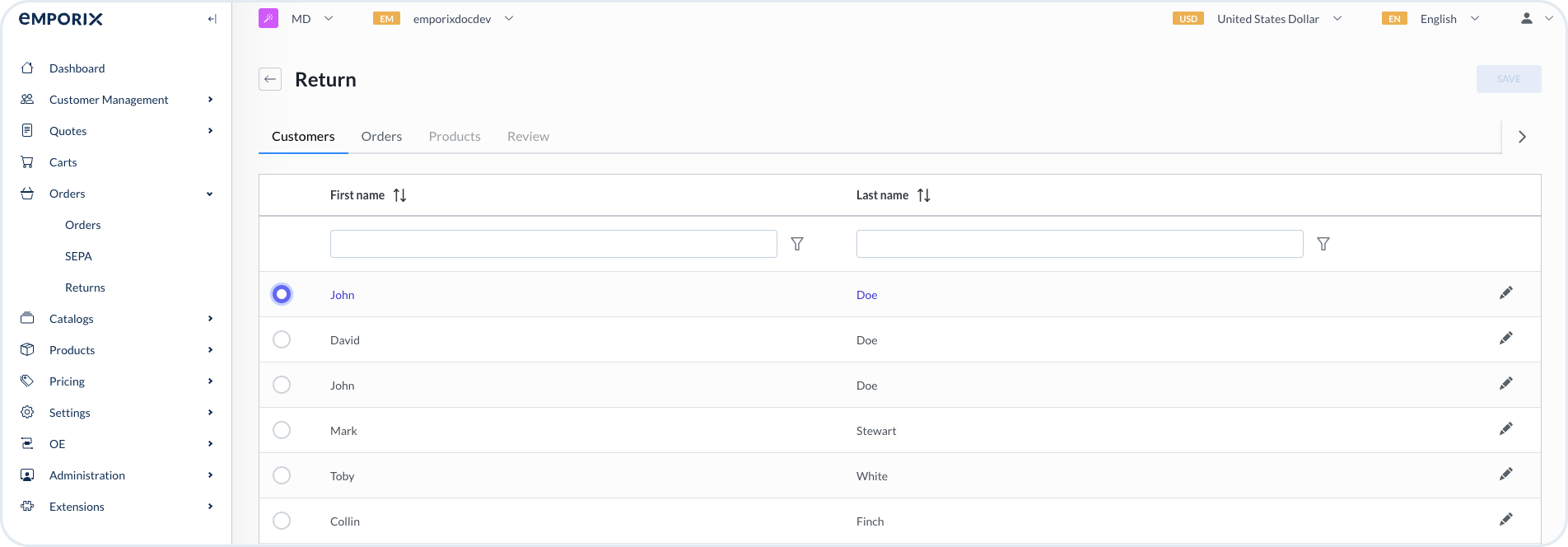
Task: Expand the Customer Management sidebar menu
Action: point(109,100)
